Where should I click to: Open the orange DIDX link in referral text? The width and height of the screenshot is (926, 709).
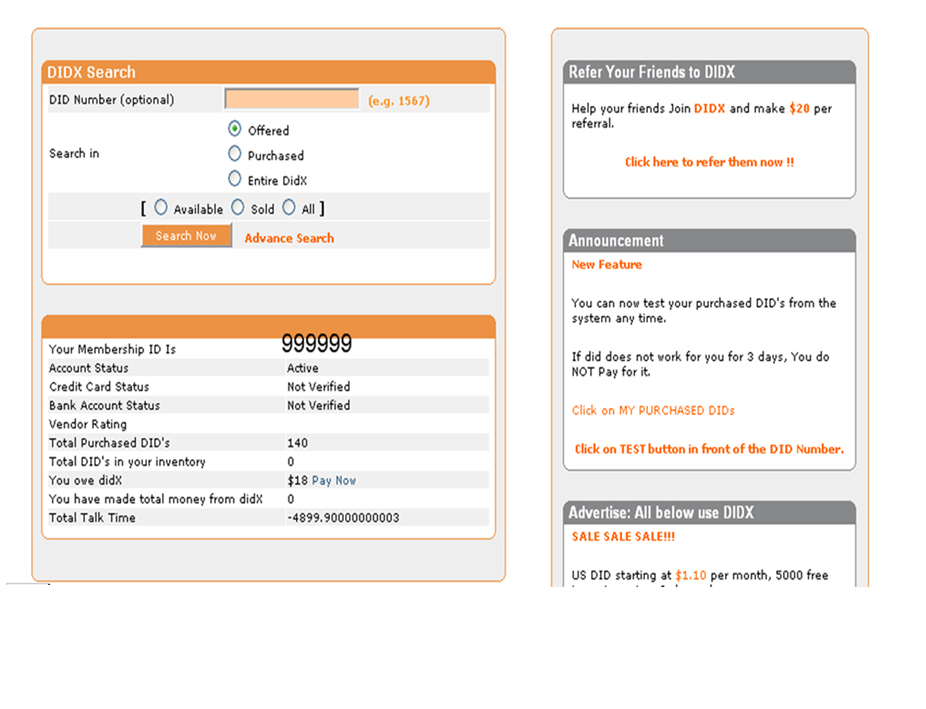709,108
